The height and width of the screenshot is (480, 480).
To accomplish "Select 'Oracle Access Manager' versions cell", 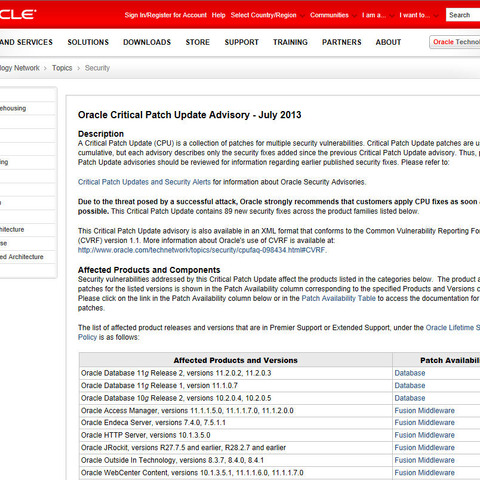I will pyautogui.click(x=236, y=411).
